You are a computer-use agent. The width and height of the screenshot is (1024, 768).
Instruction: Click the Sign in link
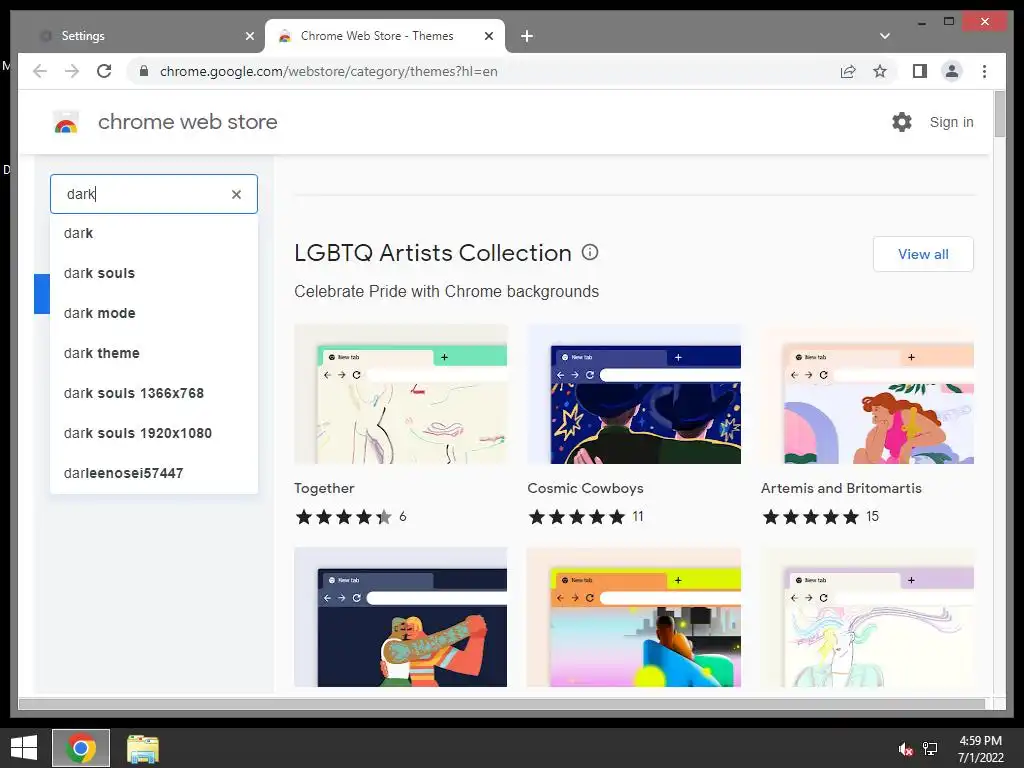(x=951, y=122)
